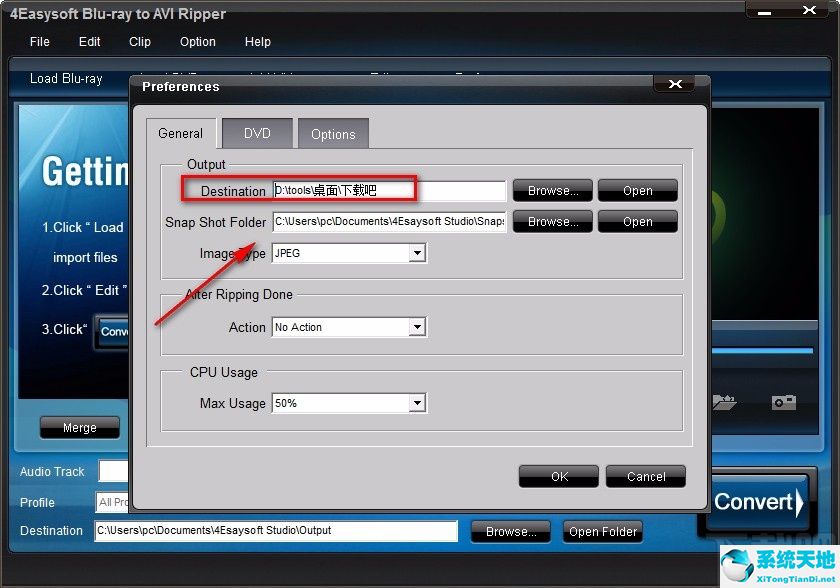Switch to the General tab in Preferences
The width and height of the screenshot is (840, 588).
pos(181,133)
